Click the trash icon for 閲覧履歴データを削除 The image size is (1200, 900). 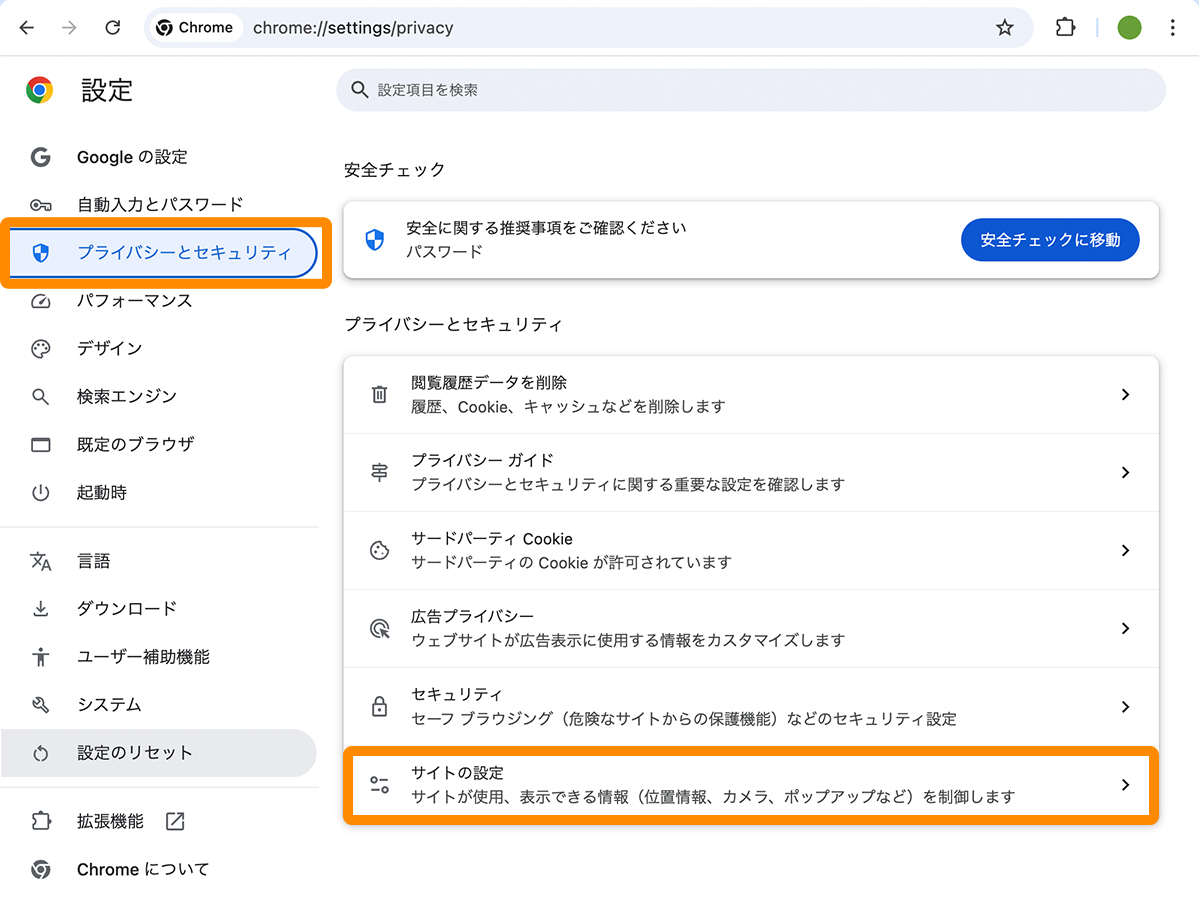(378, 394)
